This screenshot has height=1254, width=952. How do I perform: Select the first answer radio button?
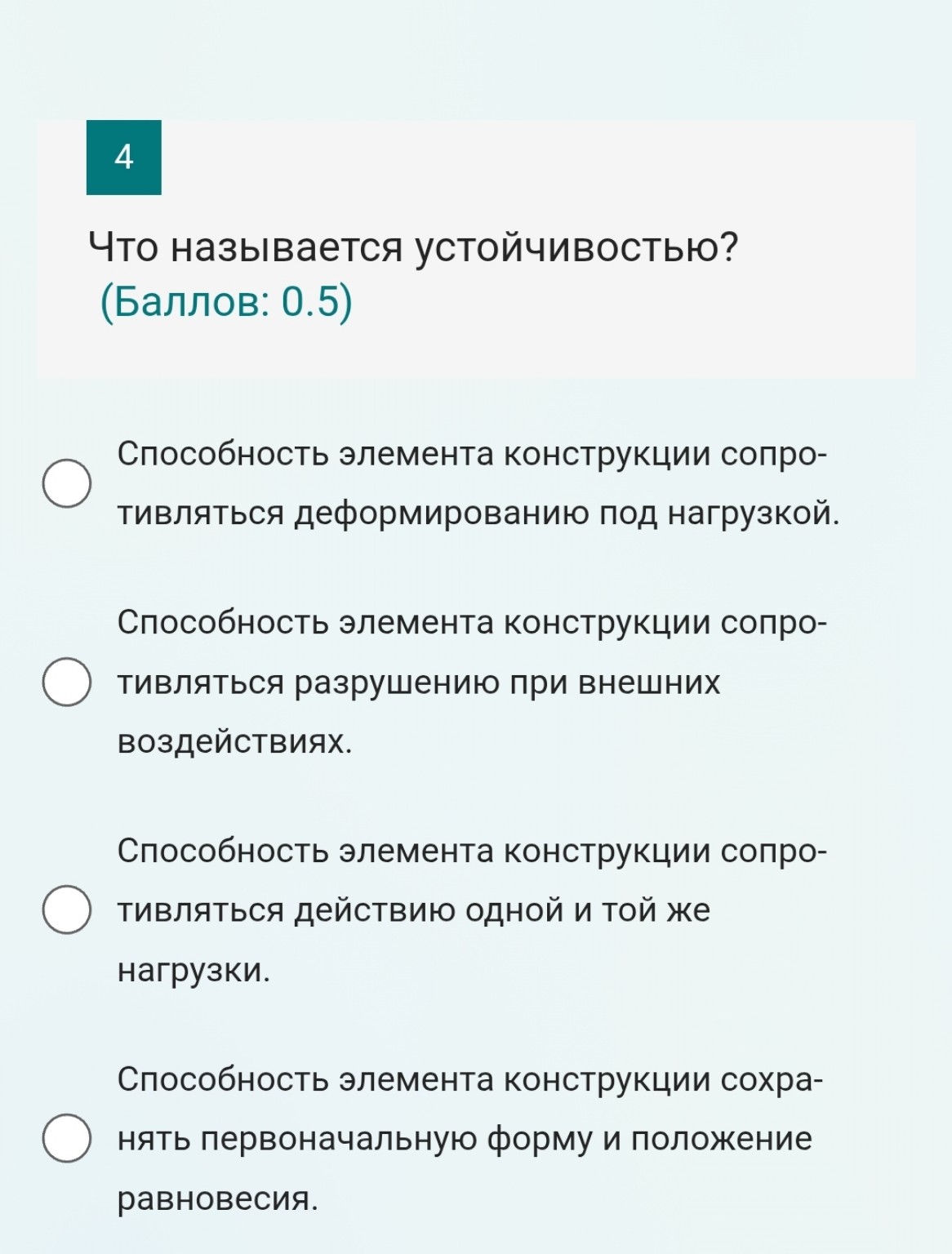pyautogui.click(x=69, y=481)
